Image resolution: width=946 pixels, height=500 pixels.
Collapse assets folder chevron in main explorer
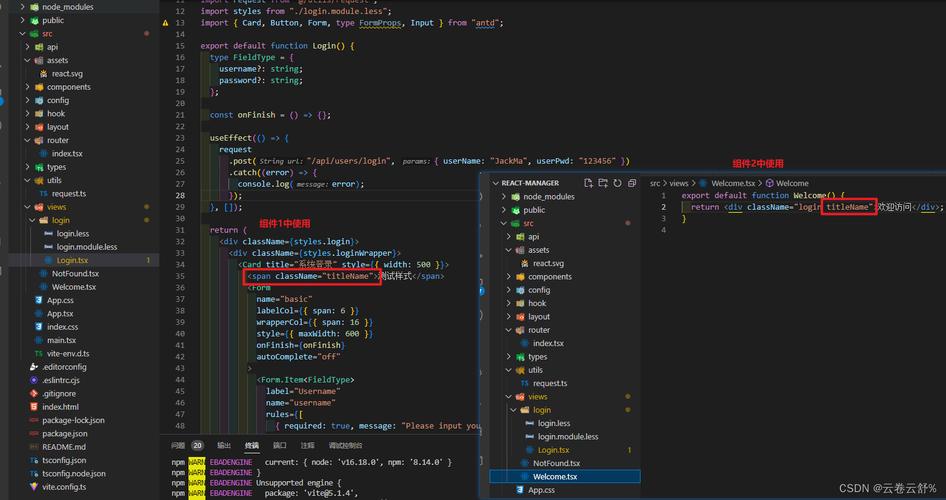click(28, 60)
